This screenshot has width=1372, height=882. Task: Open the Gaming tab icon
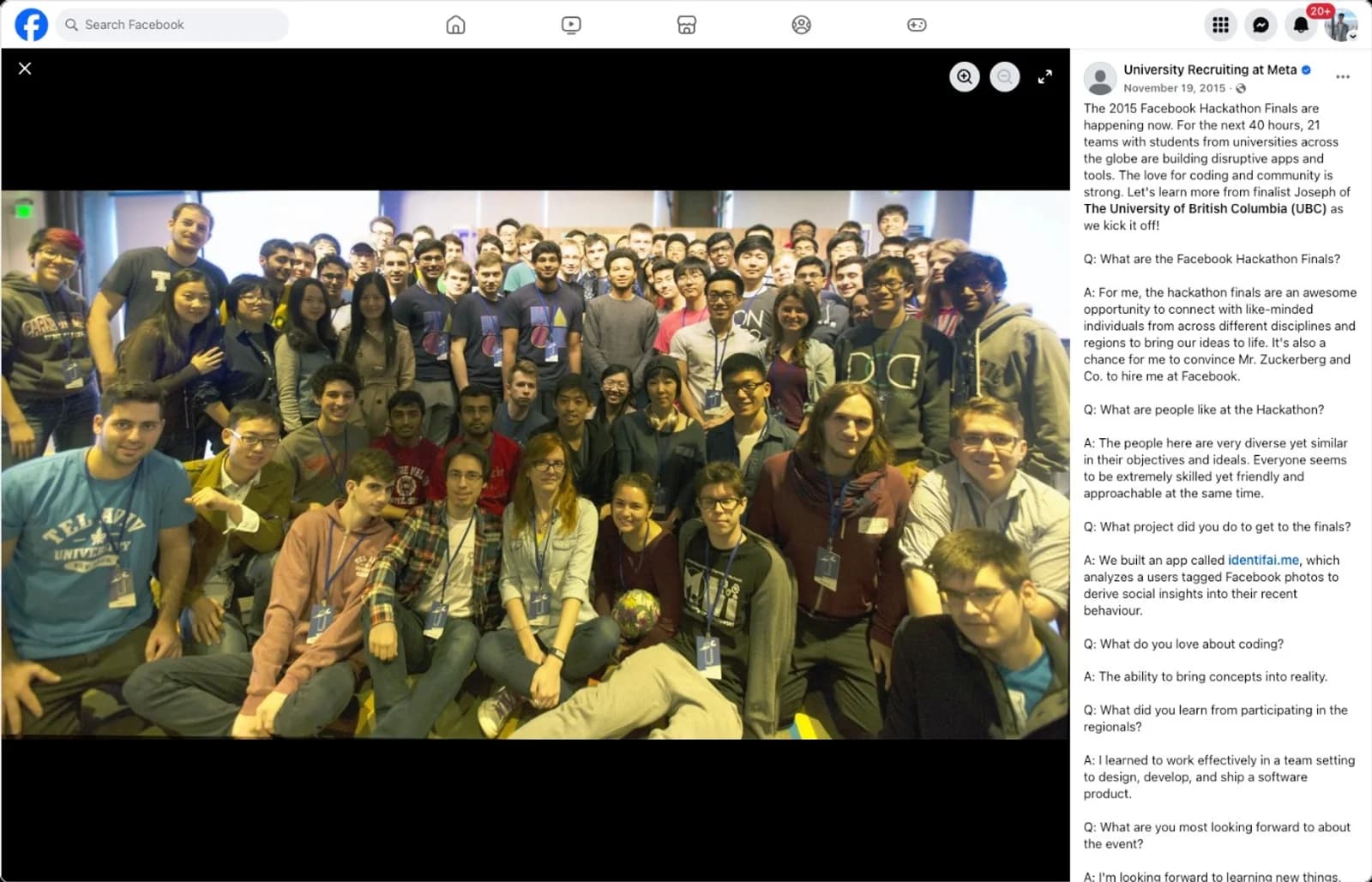tap(917, 25)
